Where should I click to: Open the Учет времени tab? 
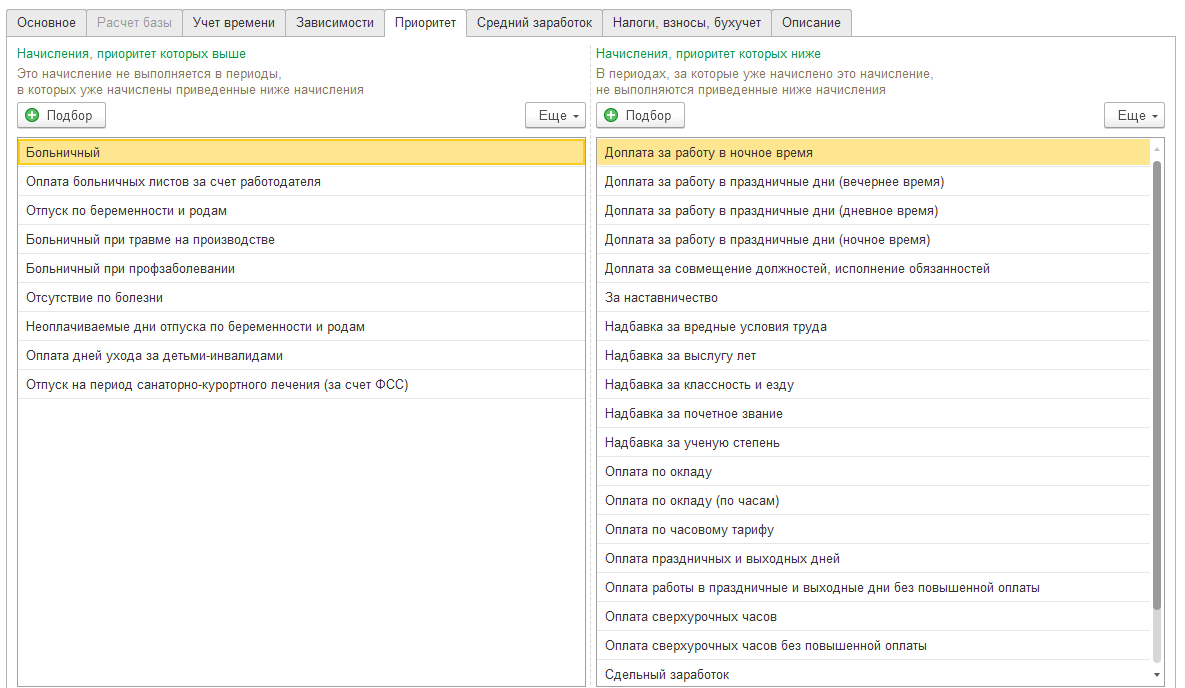tap(233, 22)
